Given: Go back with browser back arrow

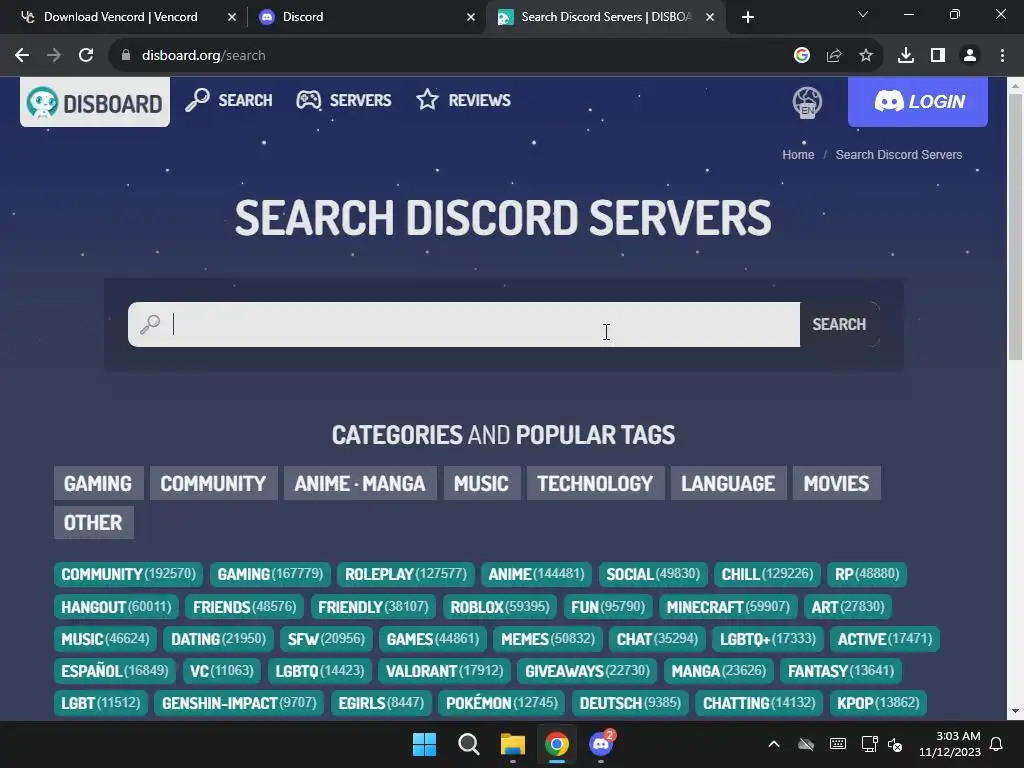Looking at the screenshot, I should 22,56.
